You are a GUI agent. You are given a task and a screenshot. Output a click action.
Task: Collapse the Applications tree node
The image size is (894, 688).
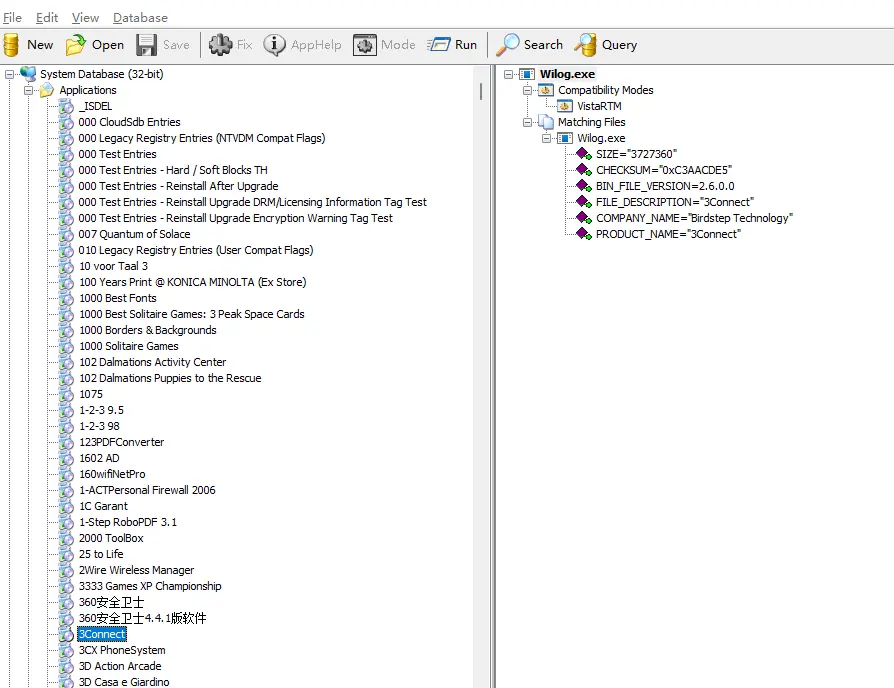pyautogui.click(x=28, y=90)
